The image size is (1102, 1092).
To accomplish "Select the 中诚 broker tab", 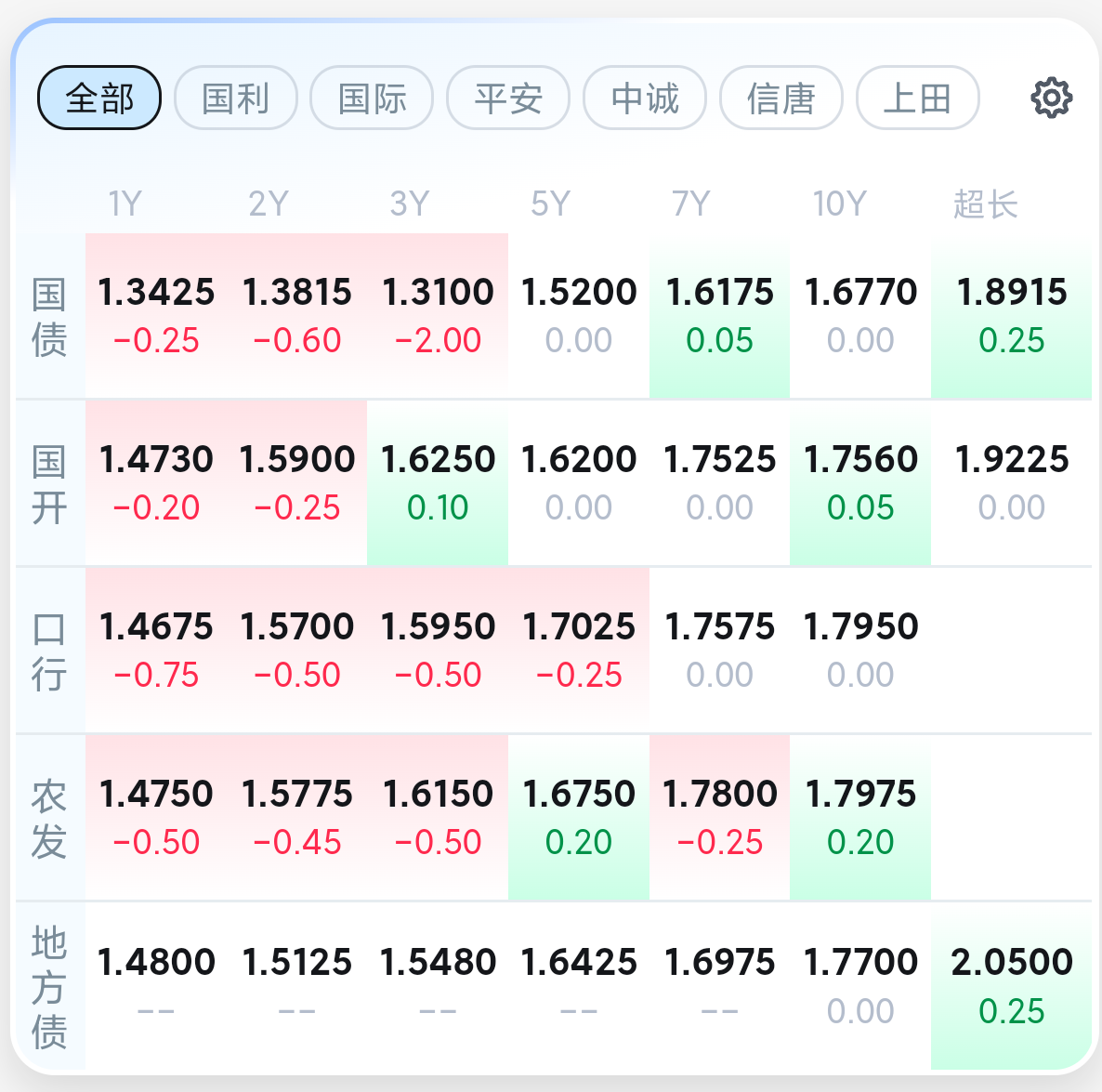I will click(645, 98).
